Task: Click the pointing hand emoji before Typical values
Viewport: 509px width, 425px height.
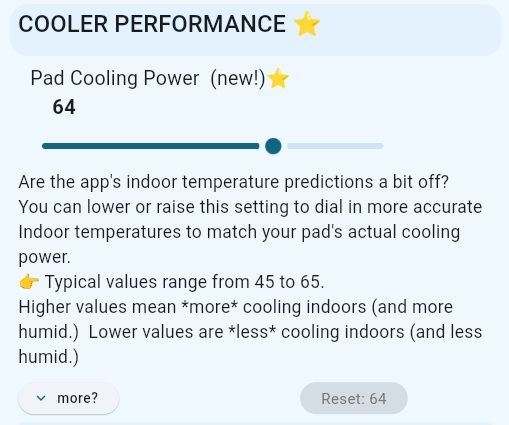Action: coord(29,282)
